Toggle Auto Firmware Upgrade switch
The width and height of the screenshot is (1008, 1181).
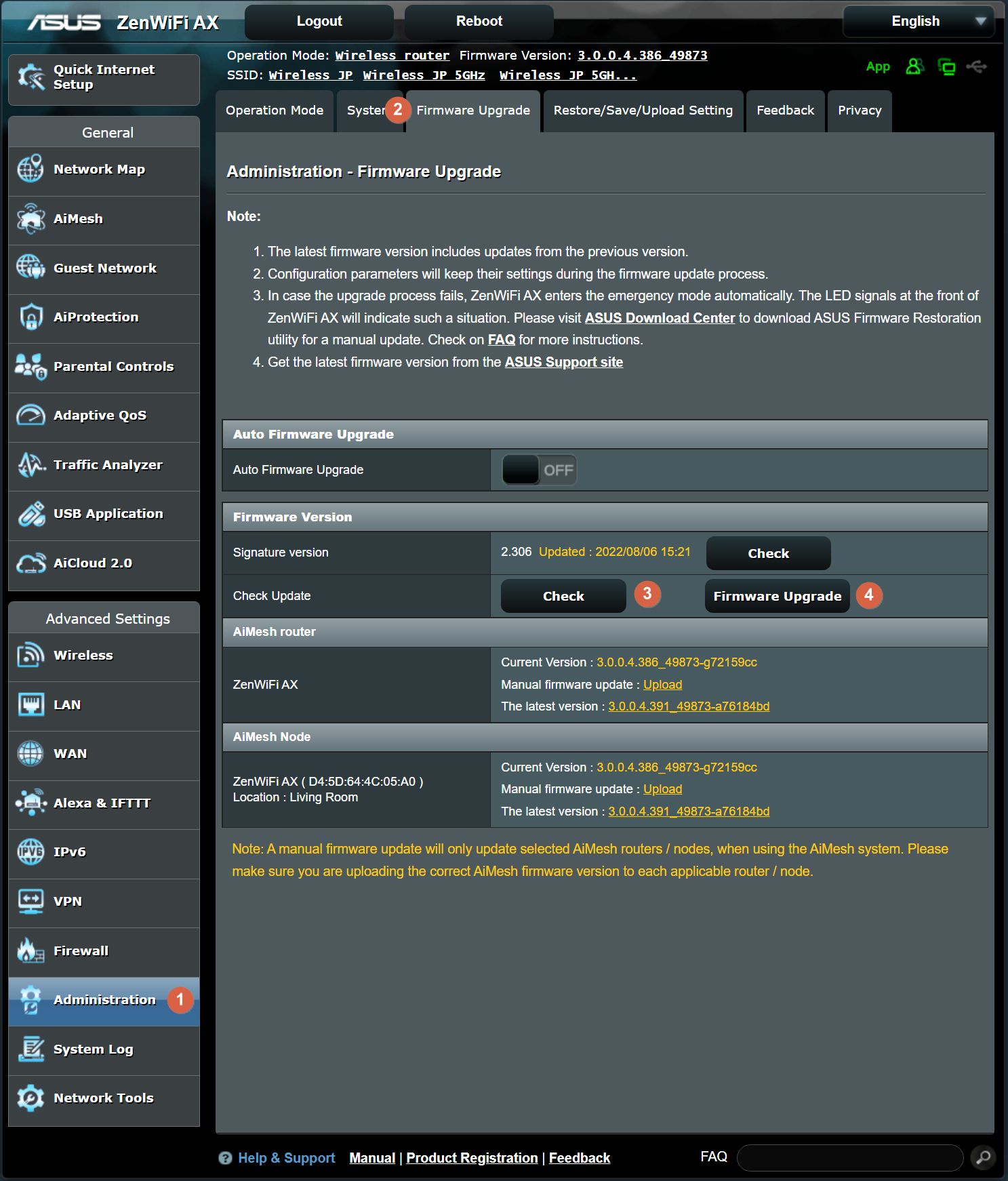coord(539,470)
